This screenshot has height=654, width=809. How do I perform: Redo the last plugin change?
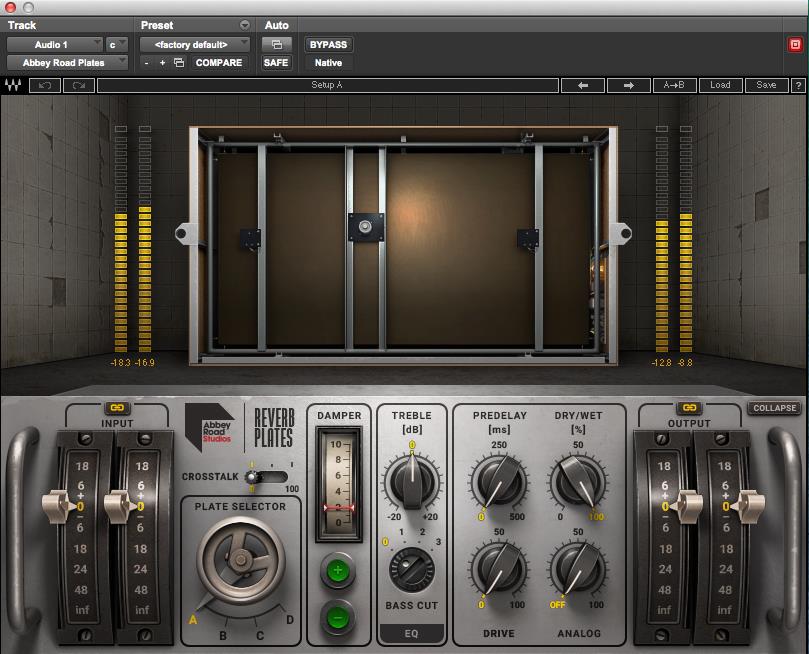pos(79,85)
